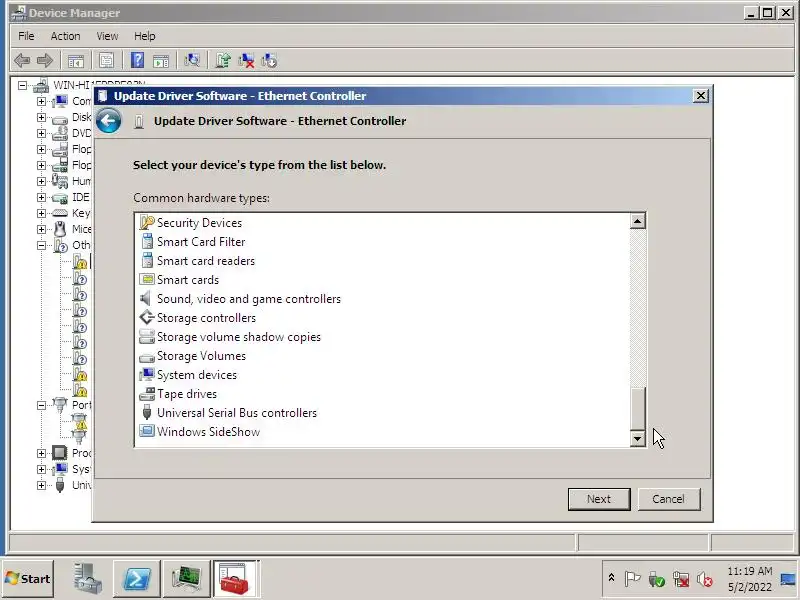
Task: Click the blue Help question-mark toolbar icon
Action: click(x=137, y=61)
